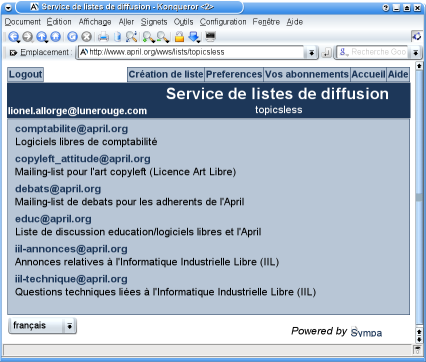Open the debats@april.org list link
Image resolution: width=426 pixels, height=362 pixels.
pos(58,189)
